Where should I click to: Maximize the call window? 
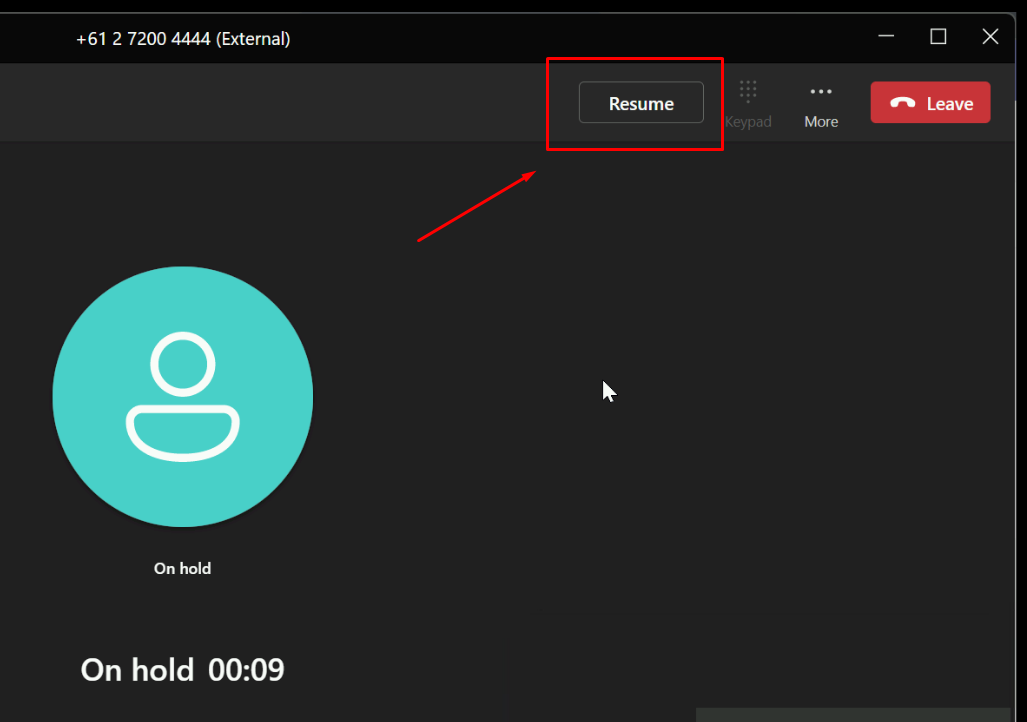pyautogui.click(x=938, y=37)
